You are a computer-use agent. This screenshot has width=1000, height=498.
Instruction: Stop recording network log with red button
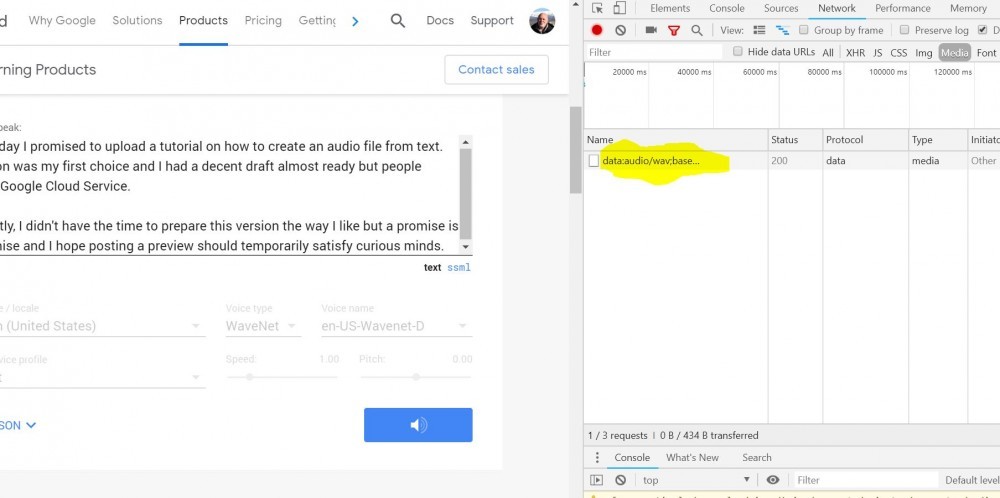pyautogui.click(x=597, y=30)
